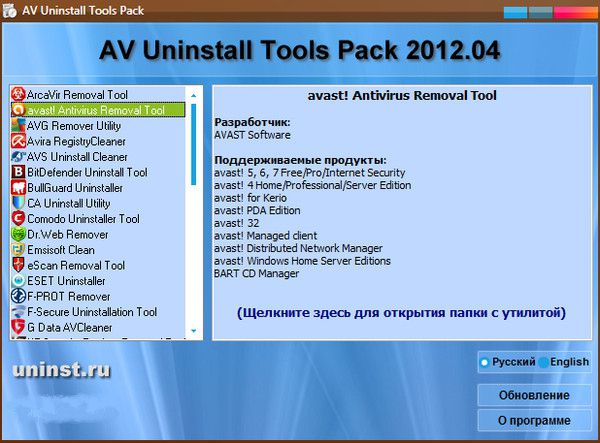This screenshot has height=443, width=600.
Task: Click the Dr.Web green spider icon
Action: [18, 234]
